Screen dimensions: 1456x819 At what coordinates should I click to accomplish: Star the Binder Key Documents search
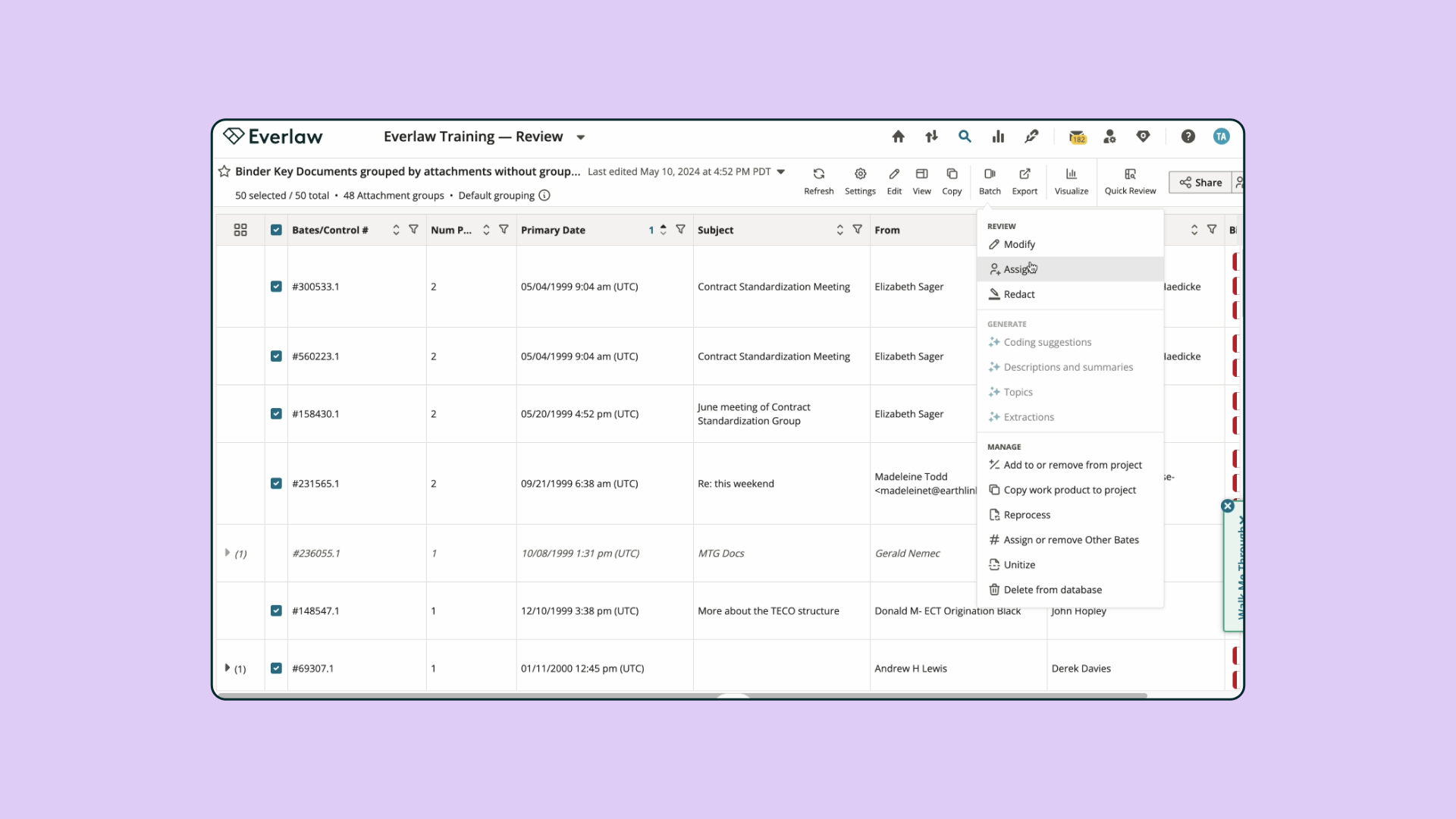coord(224,171)
